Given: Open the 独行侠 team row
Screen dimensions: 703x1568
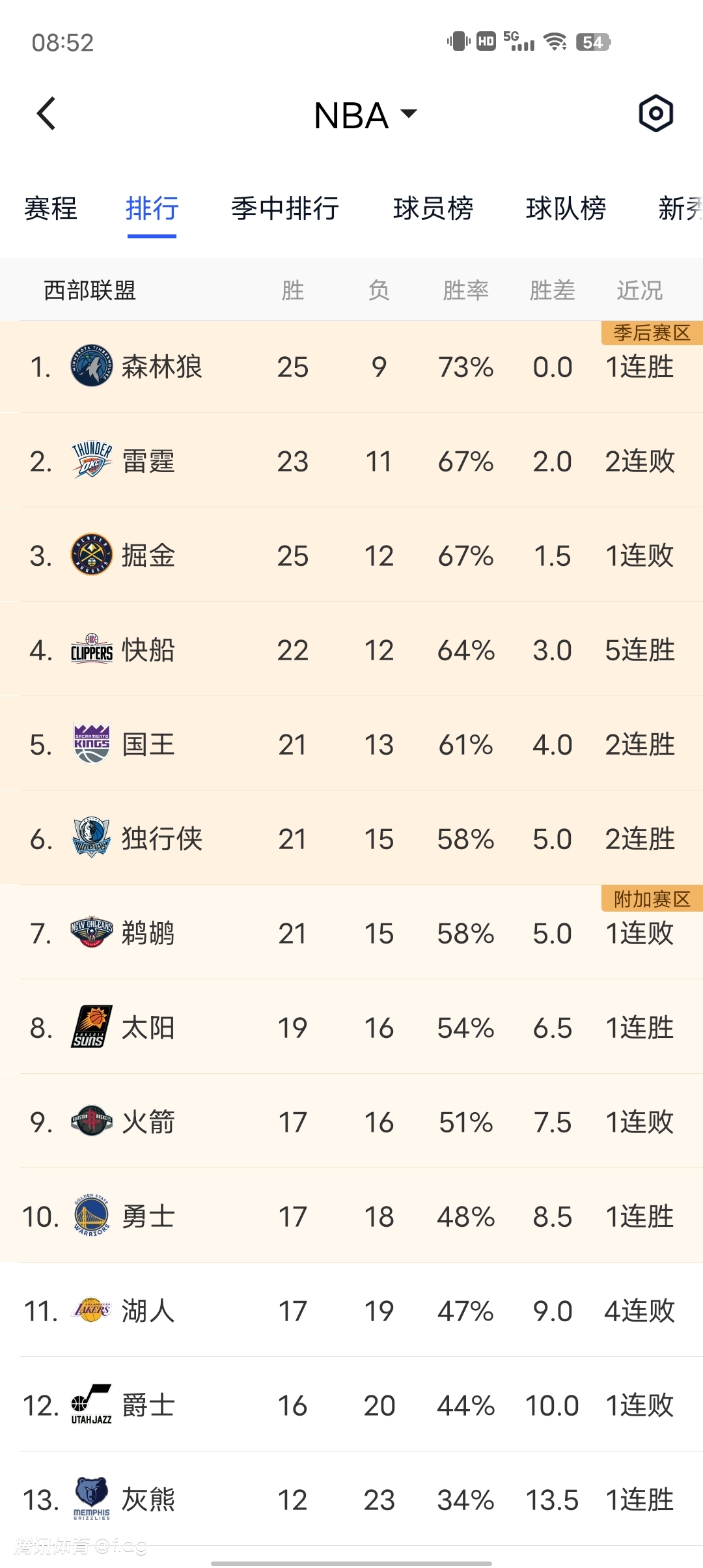Looking at the screenshot, I should point(351,839).
